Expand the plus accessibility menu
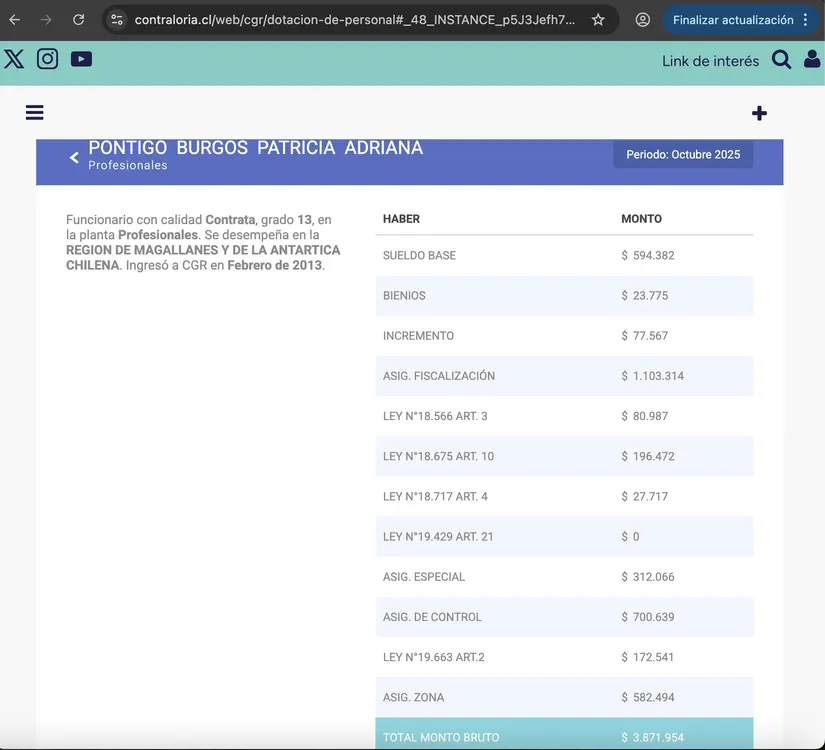The width and height of the screenshot is (825, 750). click(x=759, y=113)
